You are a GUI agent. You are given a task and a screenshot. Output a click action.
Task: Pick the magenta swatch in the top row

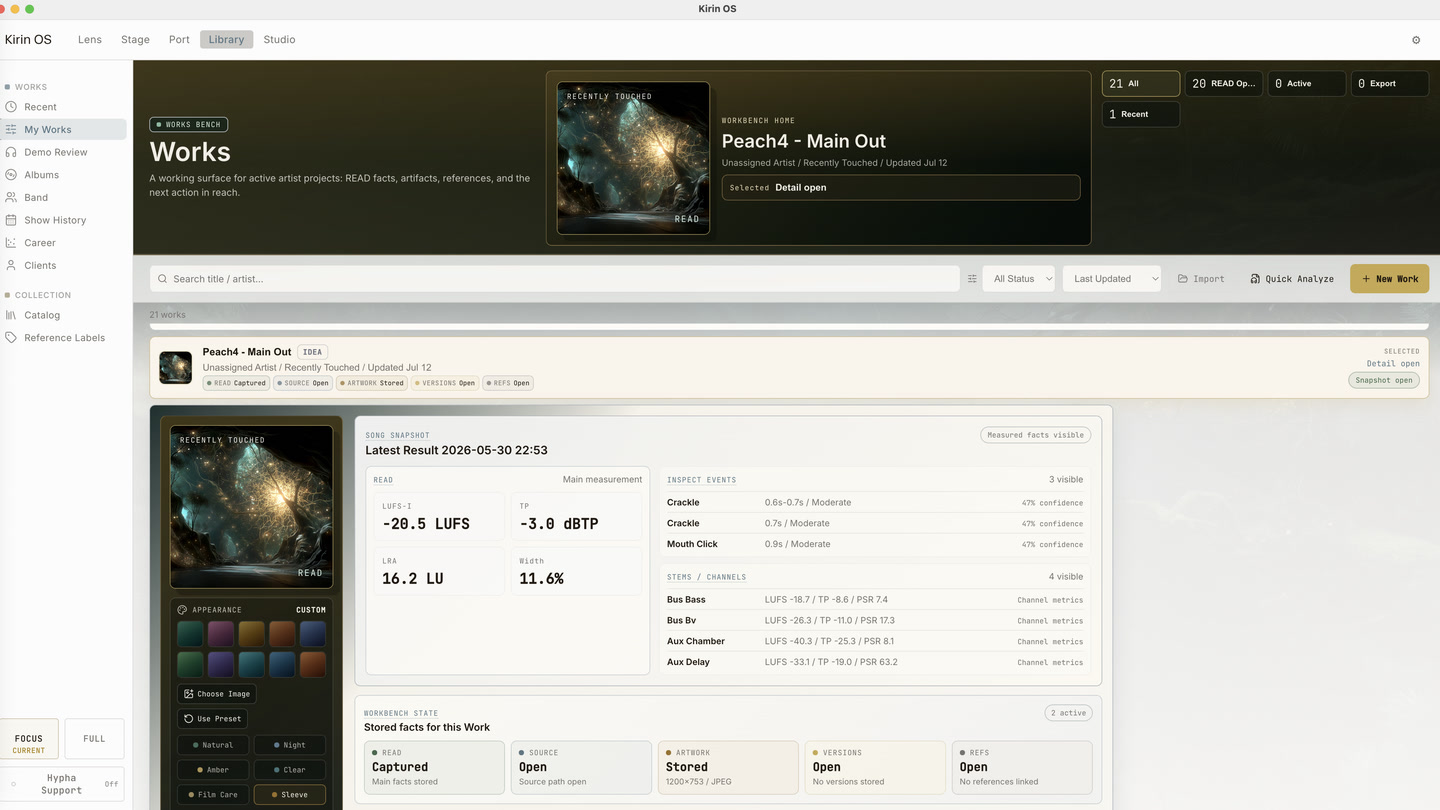(221, 633)
